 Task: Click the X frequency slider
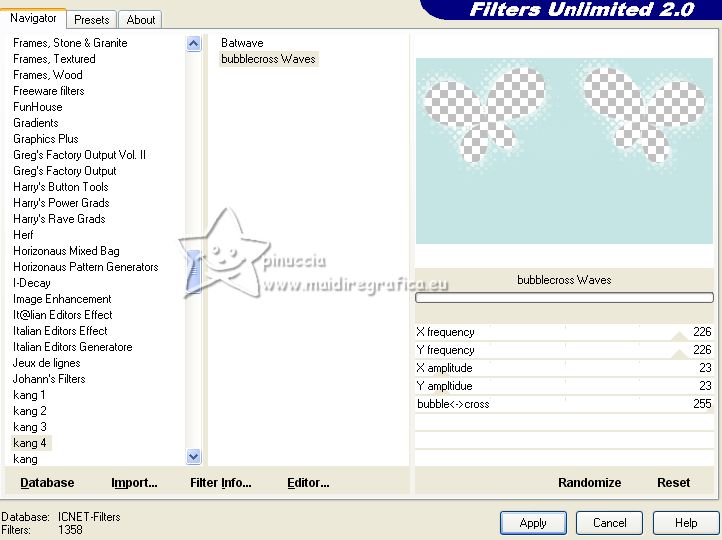pos(564,332)
